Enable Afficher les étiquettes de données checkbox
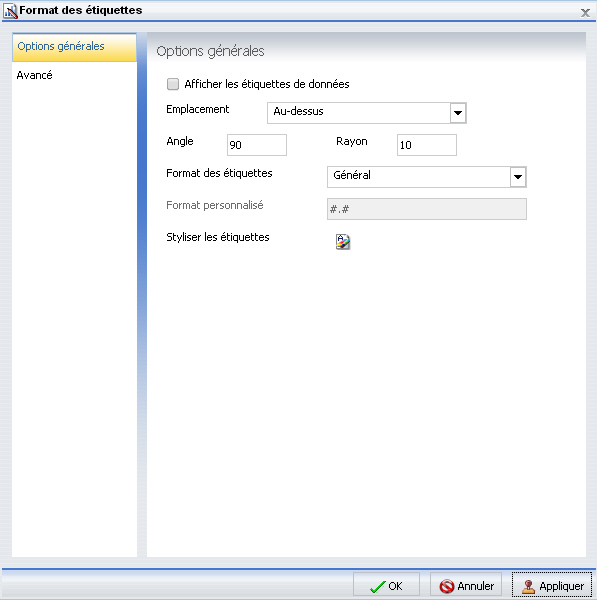The image size is (597, 600). [173, 84]
